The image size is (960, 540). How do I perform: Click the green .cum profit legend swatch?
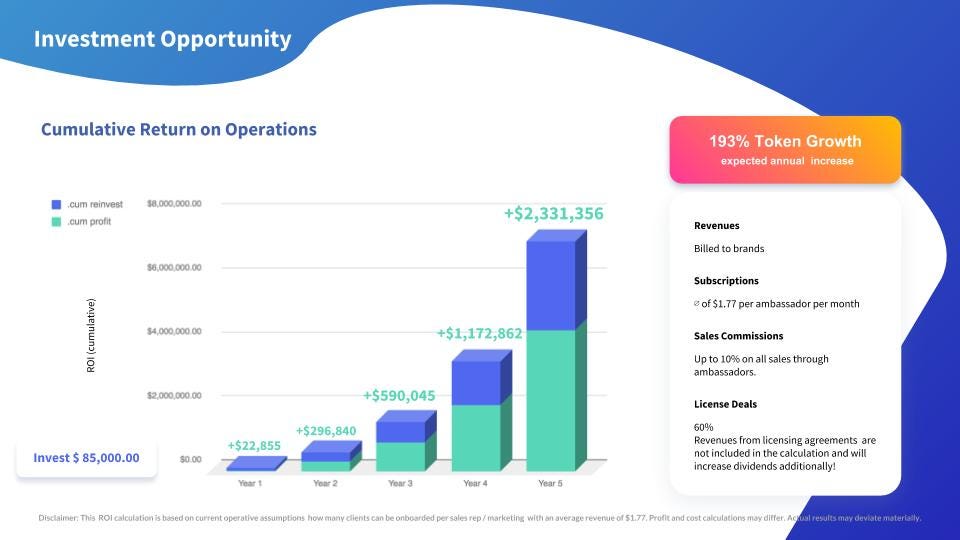coord(56,222)
